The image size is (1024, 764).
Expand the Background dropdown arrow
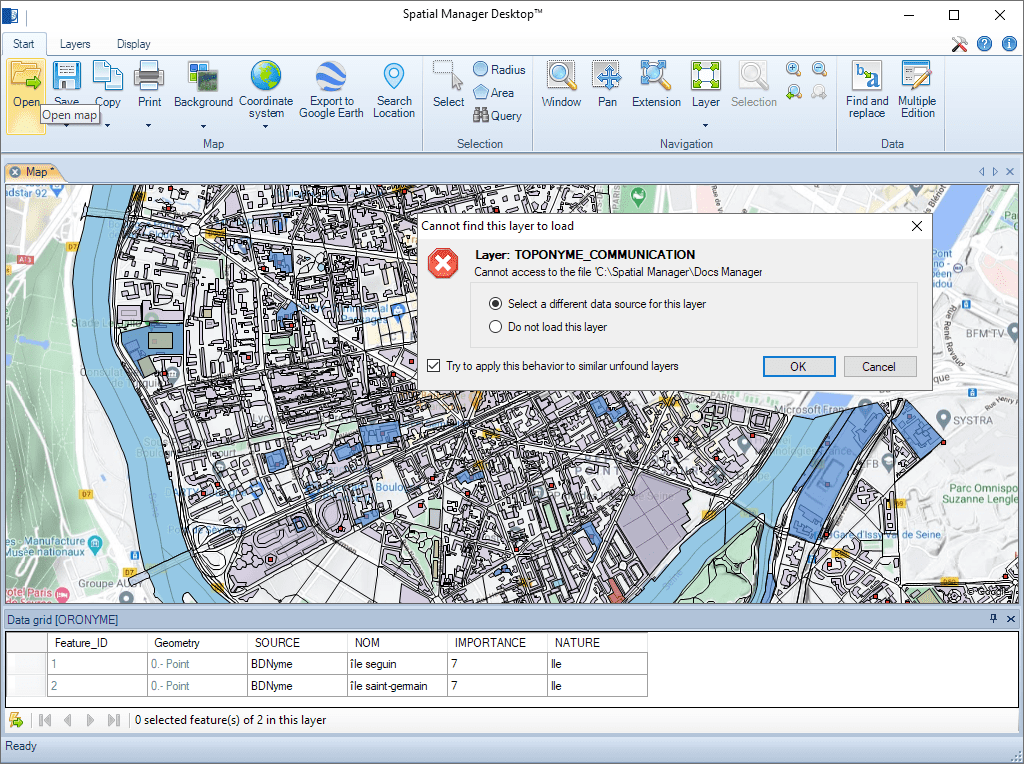pos(203,126)
